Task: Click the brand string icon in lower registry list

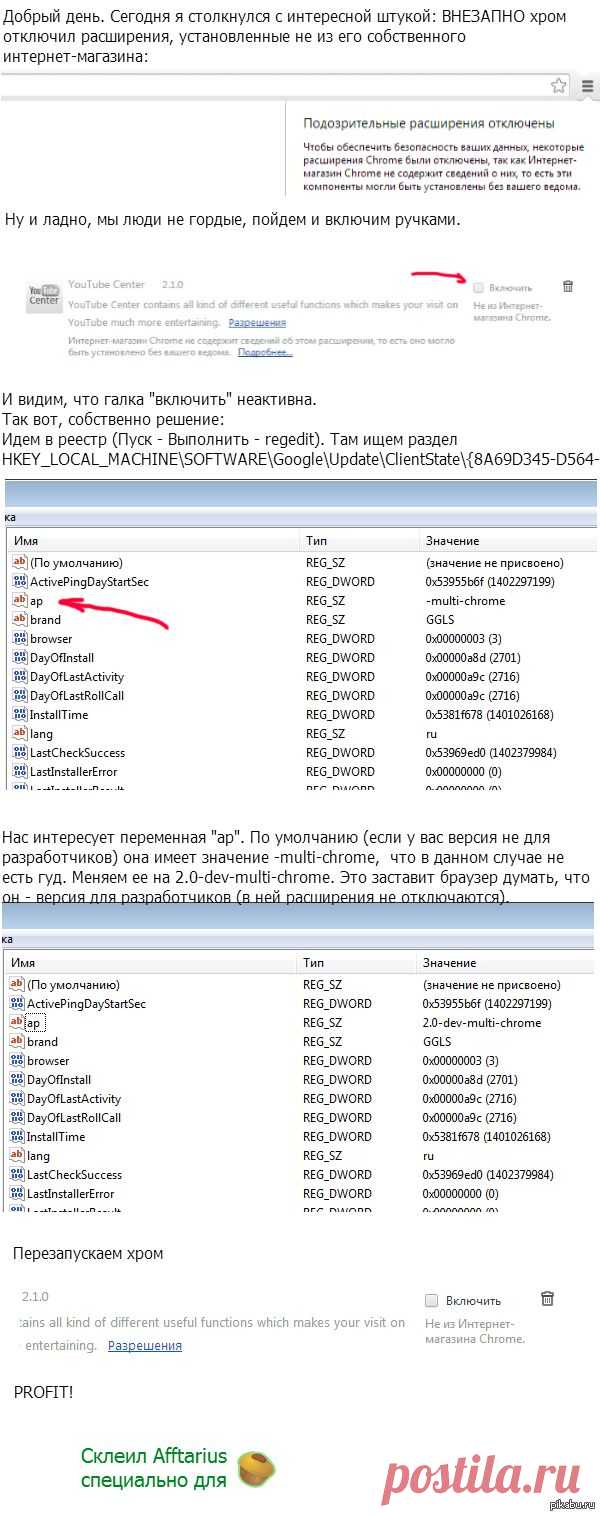Action: coord(16,1041)
